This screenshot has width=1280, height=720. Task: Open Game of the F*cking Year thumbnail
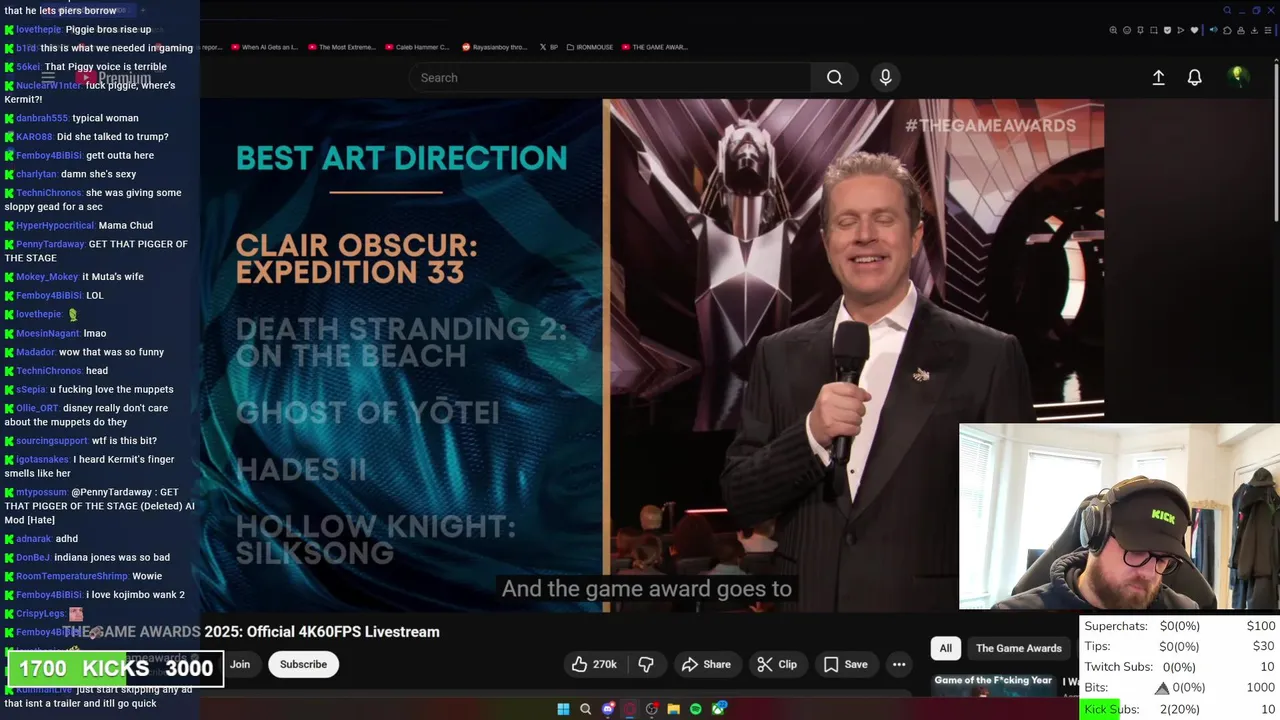pos(994,683)
